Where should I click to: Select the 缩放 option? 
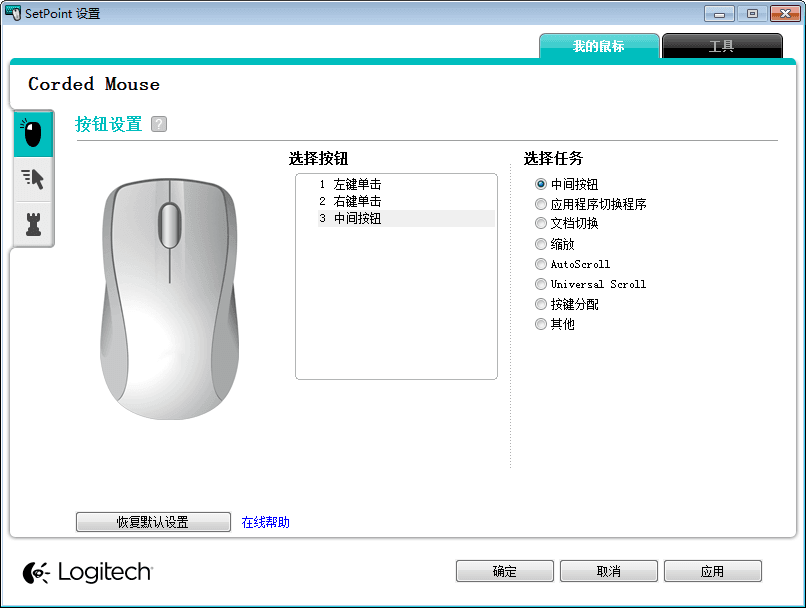(x=541, y=243)
